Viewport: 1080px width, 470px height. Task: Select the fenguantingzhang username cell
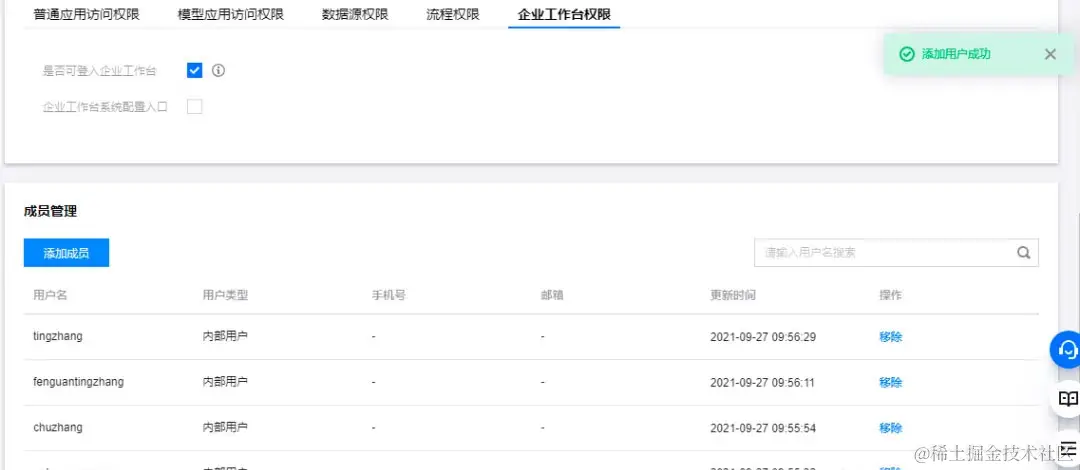pos(79,382)
